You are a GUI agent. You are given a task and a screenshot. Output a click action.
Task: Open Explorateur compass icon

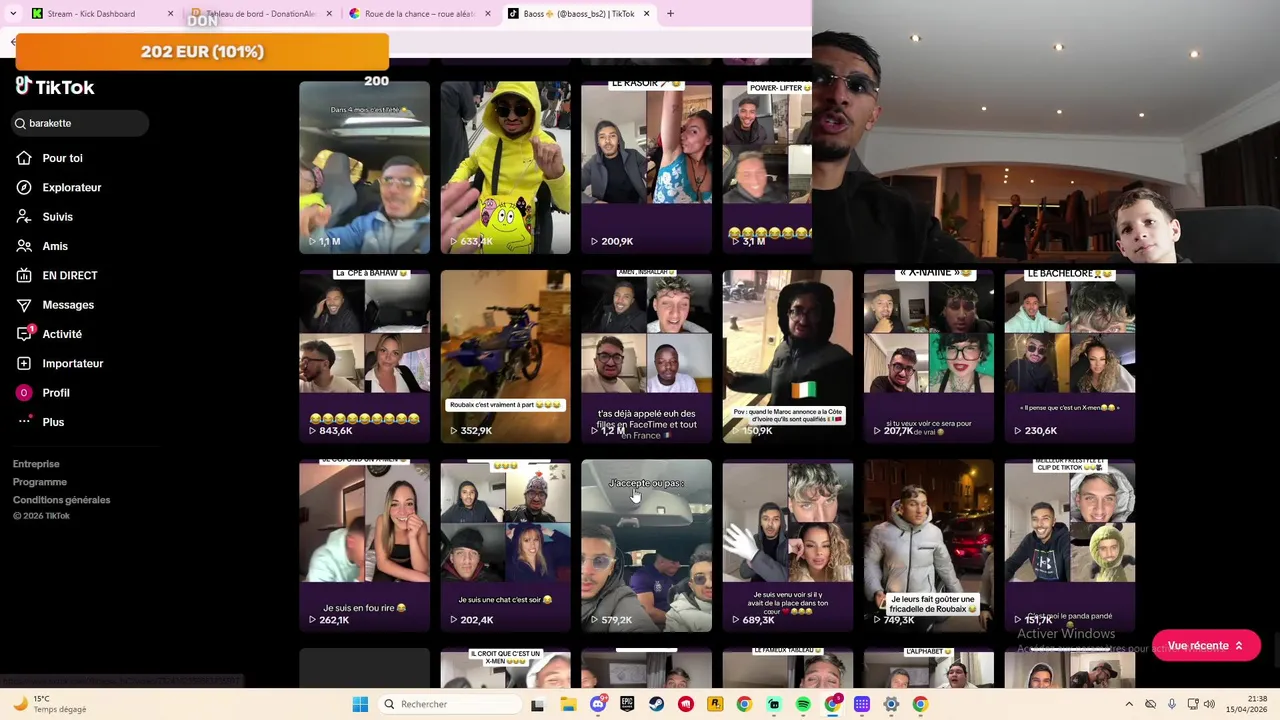coord(23,187)
